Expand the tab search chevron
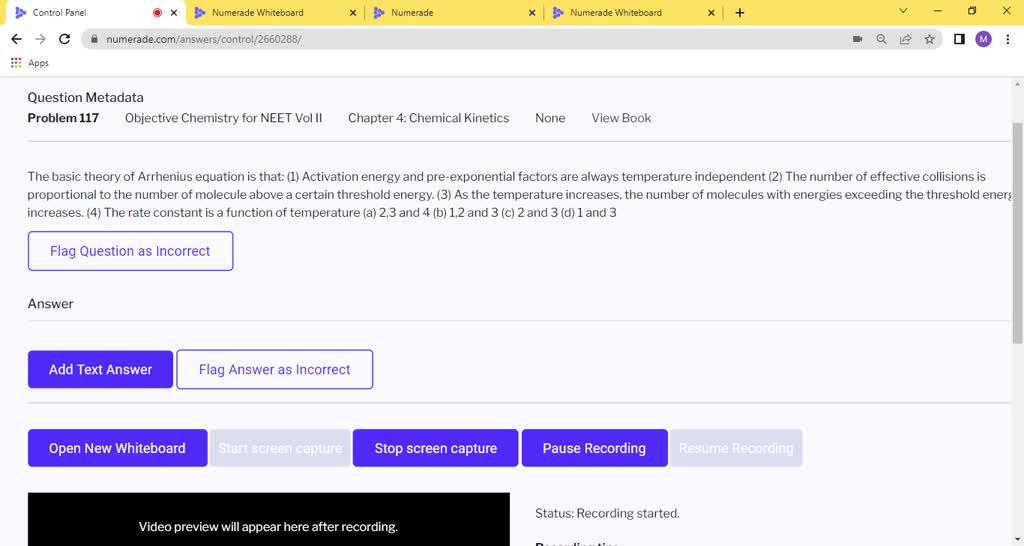Image resolution: width=1024 pixels, height=546 pixels. coord(903,12)
